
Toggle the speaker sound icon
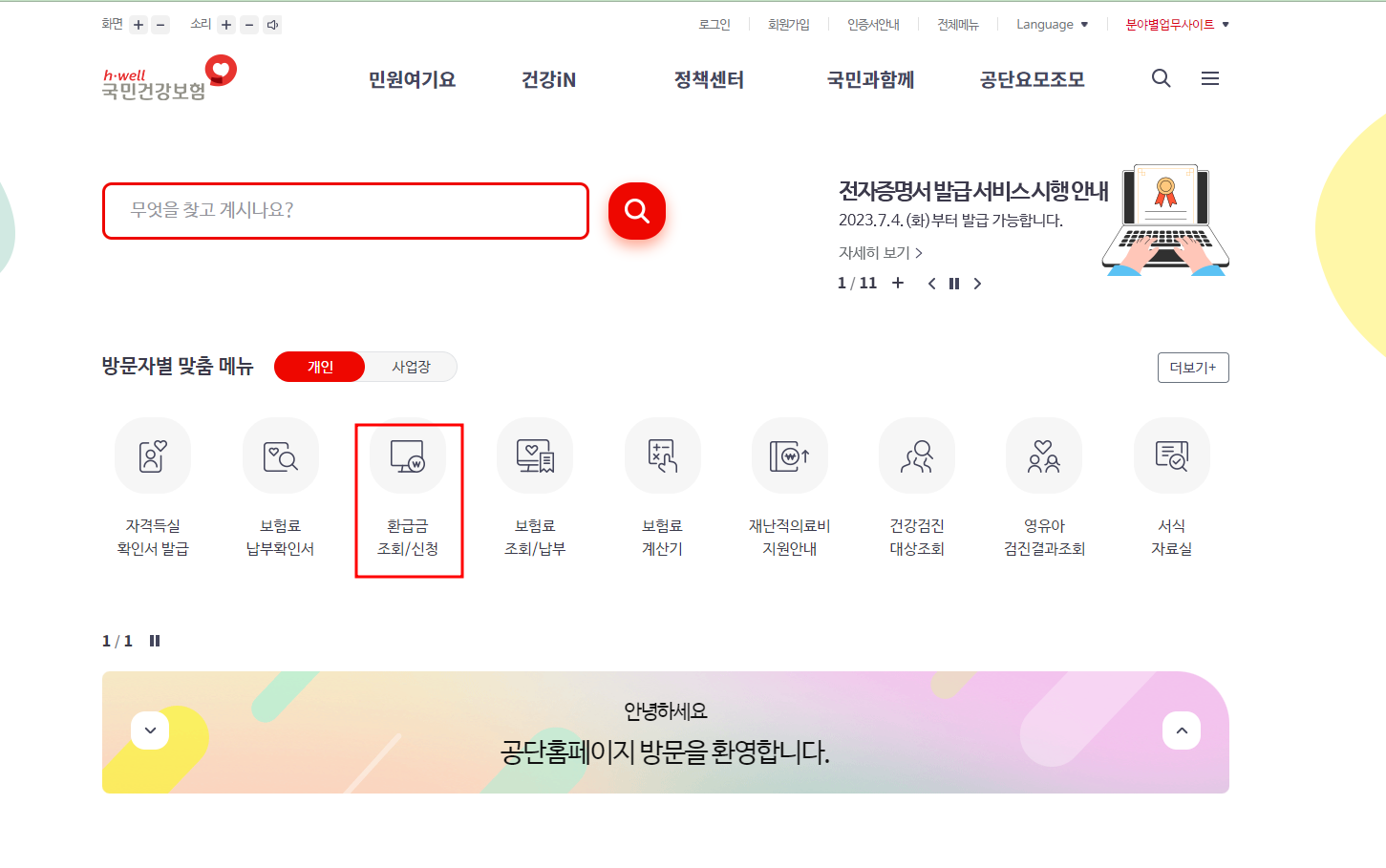tap(272, 25)
